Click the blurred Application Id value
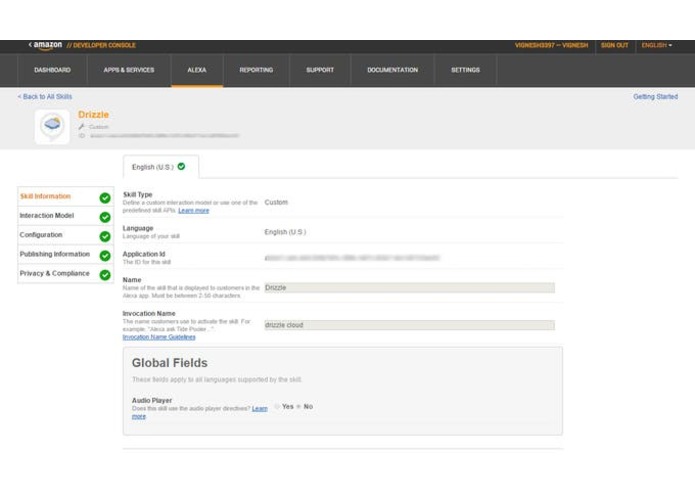The width and height of the screenshot is (695, 494). coord(352,257)
